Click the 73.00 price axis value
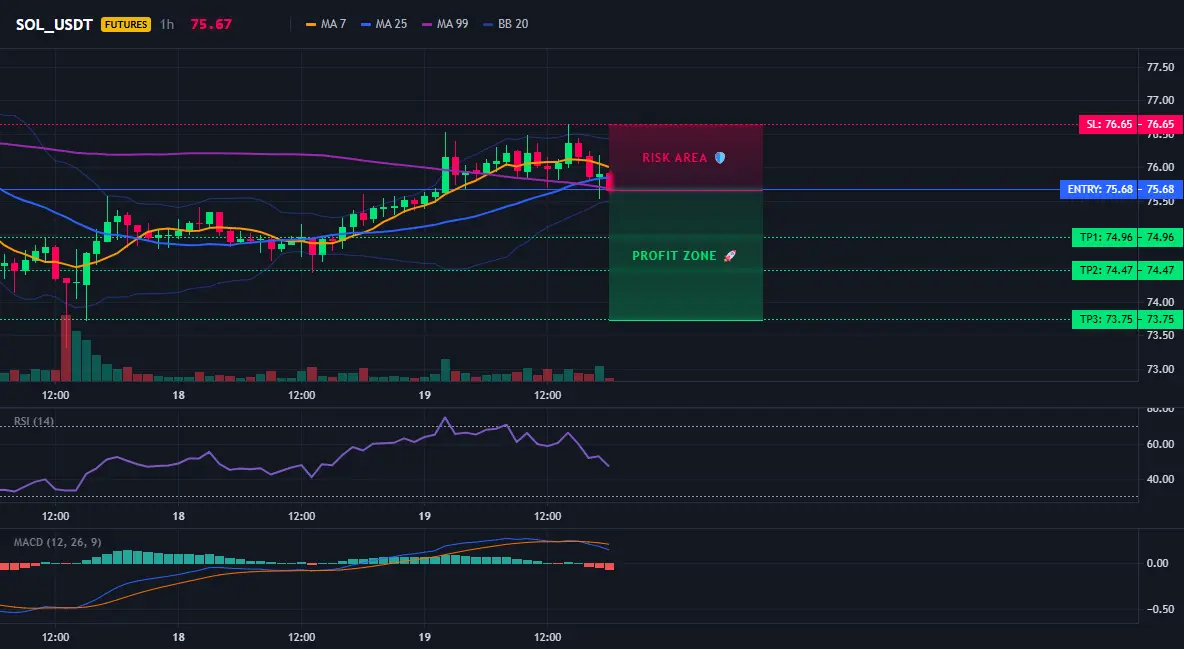 1160,369
